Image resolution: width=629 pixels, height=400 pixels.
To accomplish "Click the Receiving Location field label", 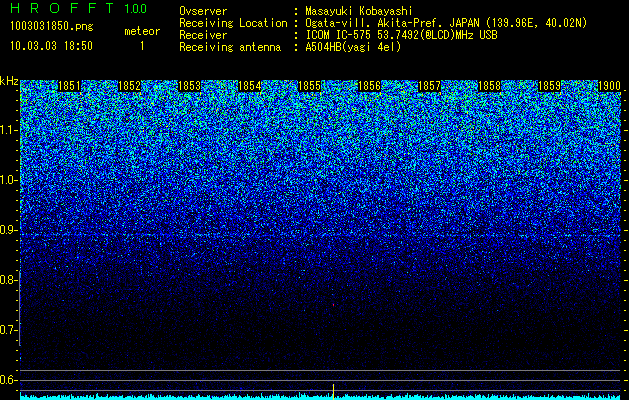I will pos(233,23).
